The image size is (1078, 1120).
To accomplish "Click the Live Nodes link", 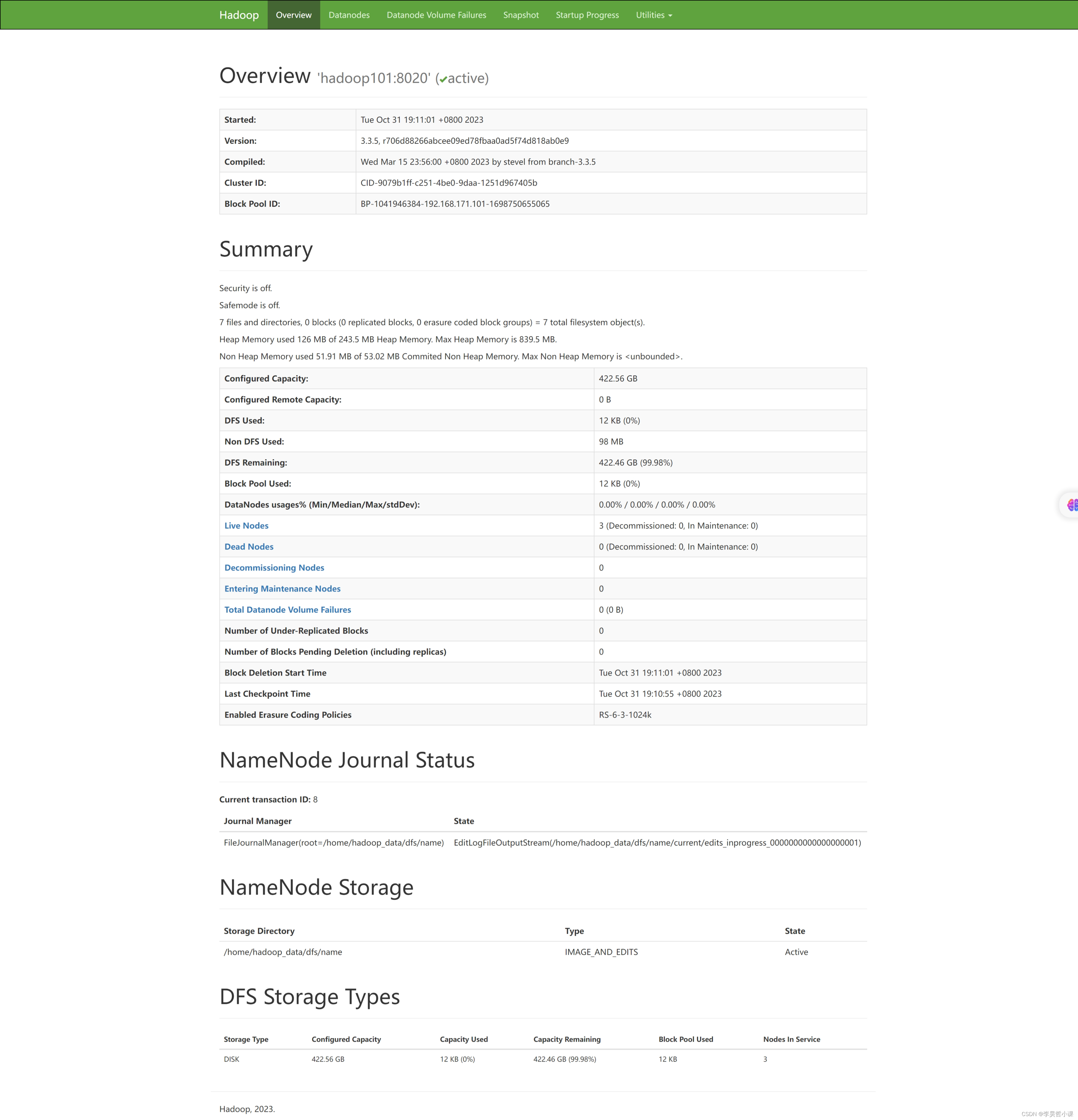I will click(x=248, y=525).
